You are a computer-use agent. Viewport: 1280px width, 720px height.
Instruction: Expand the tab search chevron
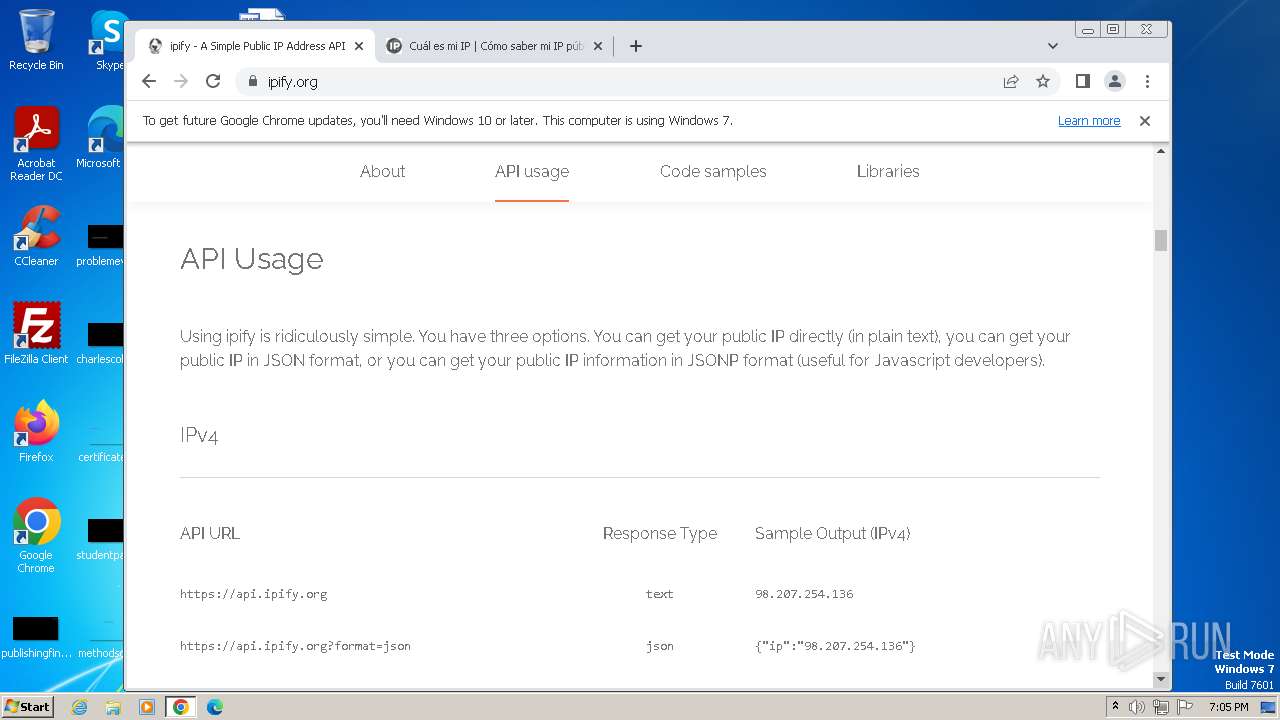click(x=1053, y=46)
